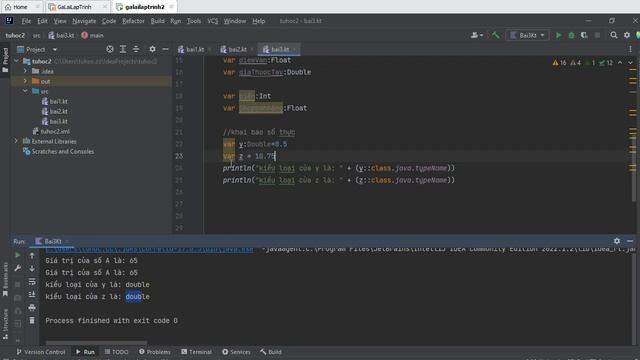
Task: Click the Stop icon in main toolbar
Action: point(597,36)
